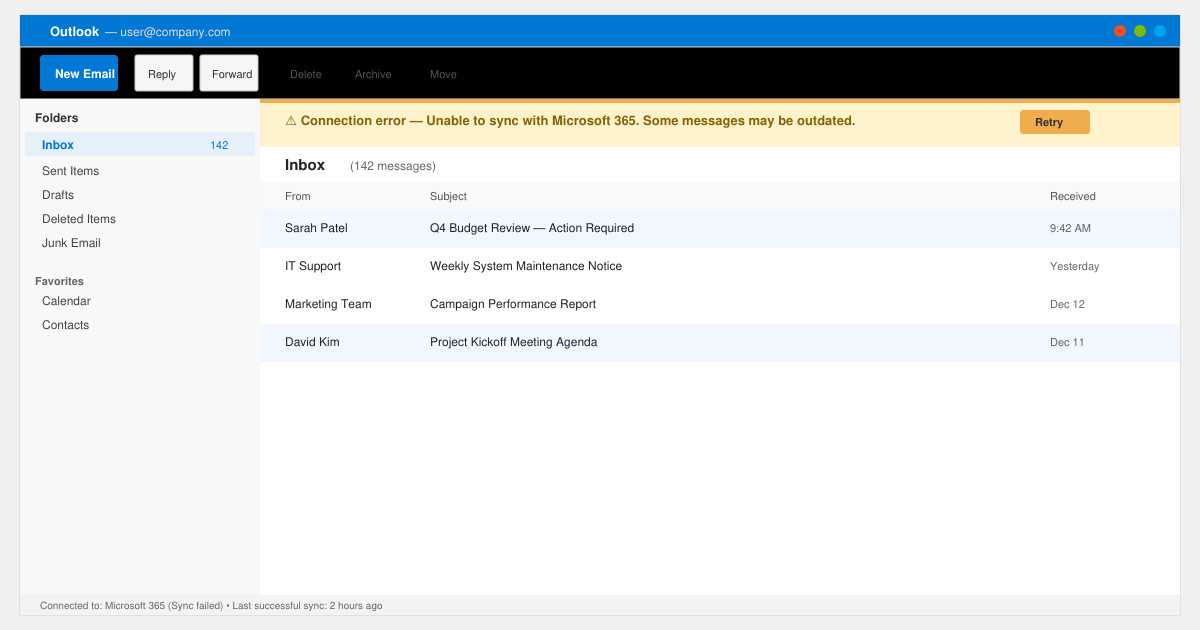Open the Weekly System Maintenance Notice email
1200x630 pixels.
(720, 266)
